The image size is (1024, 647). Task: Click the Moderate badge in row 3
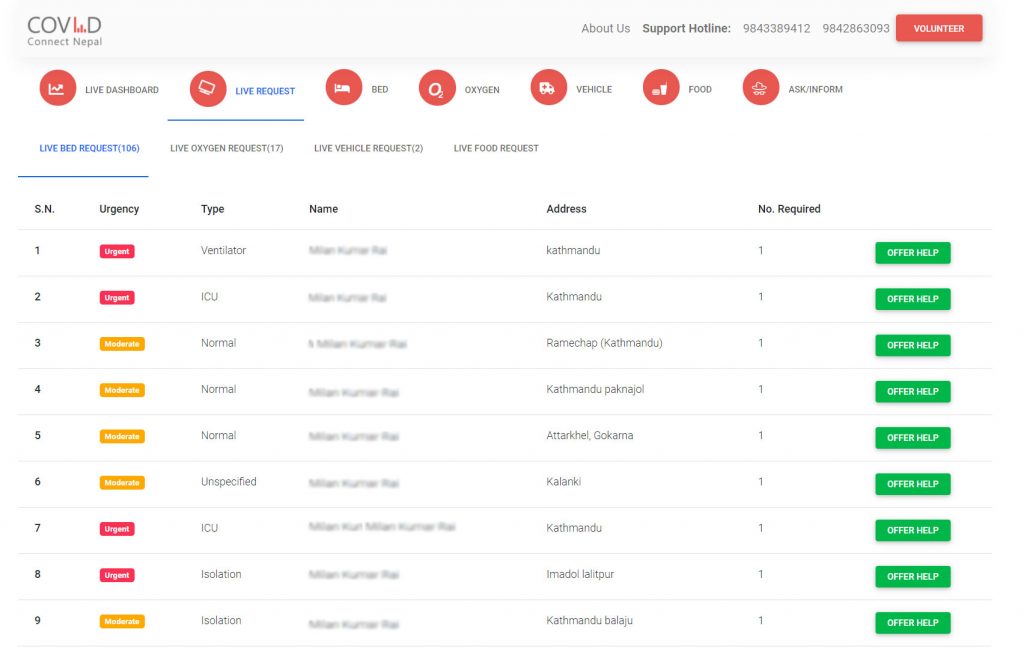coord(122,344)
